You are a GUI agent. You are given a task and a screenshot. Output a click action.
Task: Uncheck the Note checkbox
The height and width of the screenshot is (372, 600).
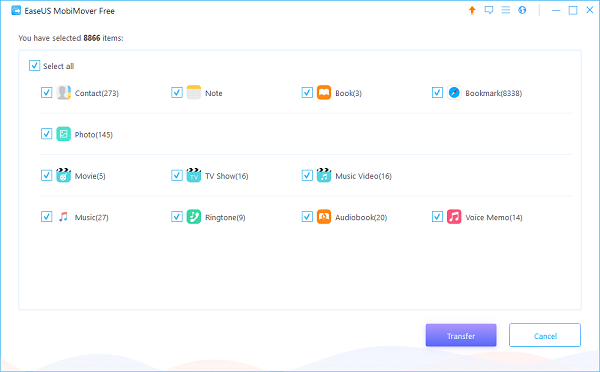pos(177,93)
